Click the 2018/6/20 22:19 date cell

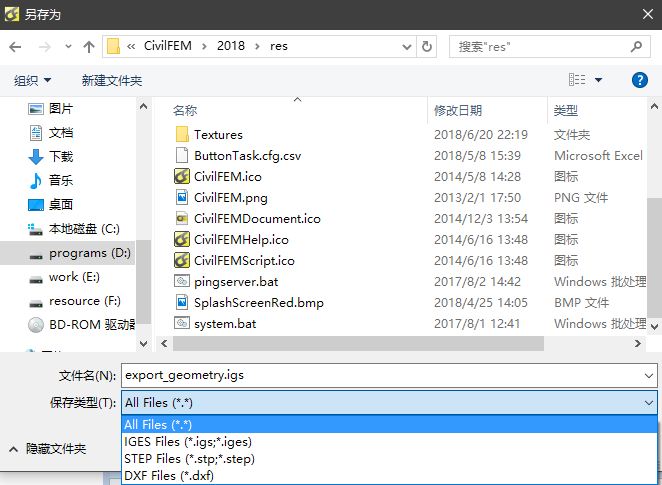[481, 135]
